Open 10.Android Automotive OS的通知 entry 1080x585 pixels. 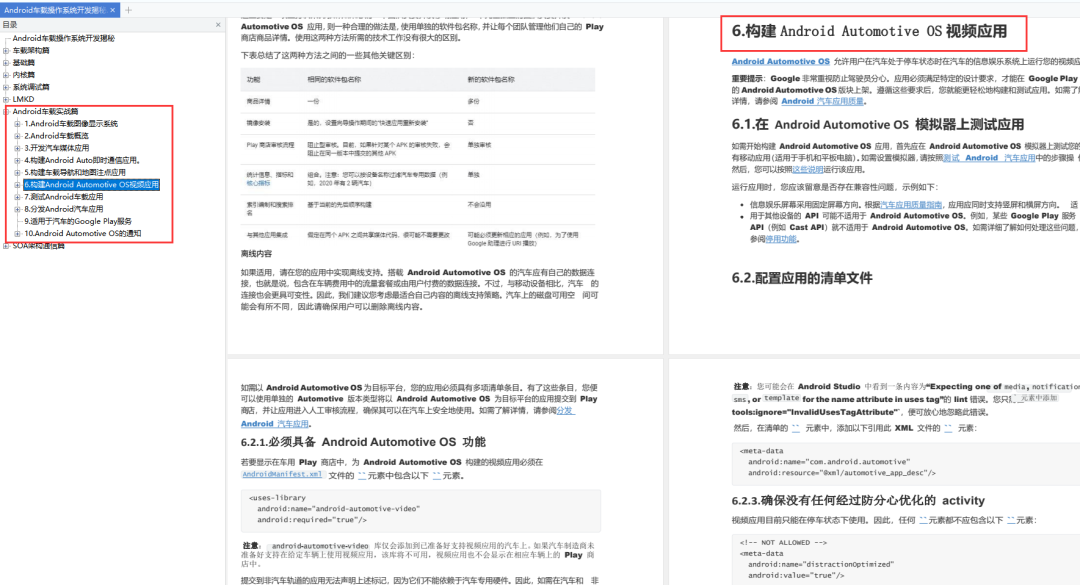(x=83, y=234)
